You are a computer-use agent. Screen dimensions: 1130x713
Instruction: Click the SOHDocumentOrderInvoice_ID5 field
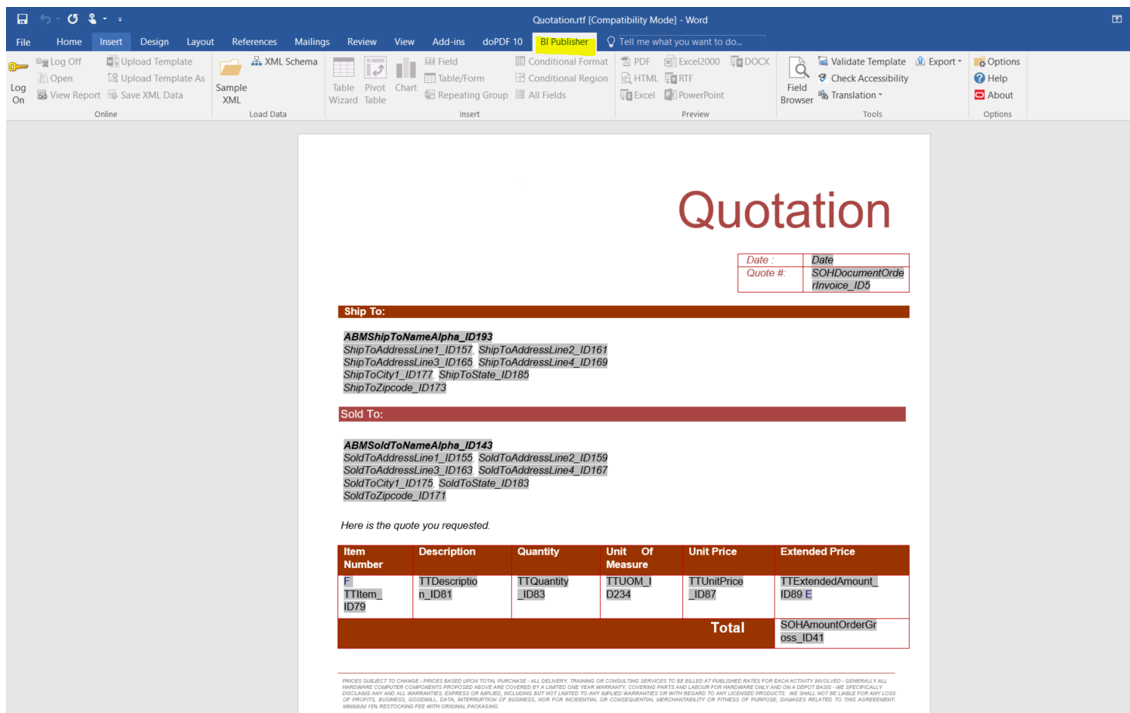(858, 279)
